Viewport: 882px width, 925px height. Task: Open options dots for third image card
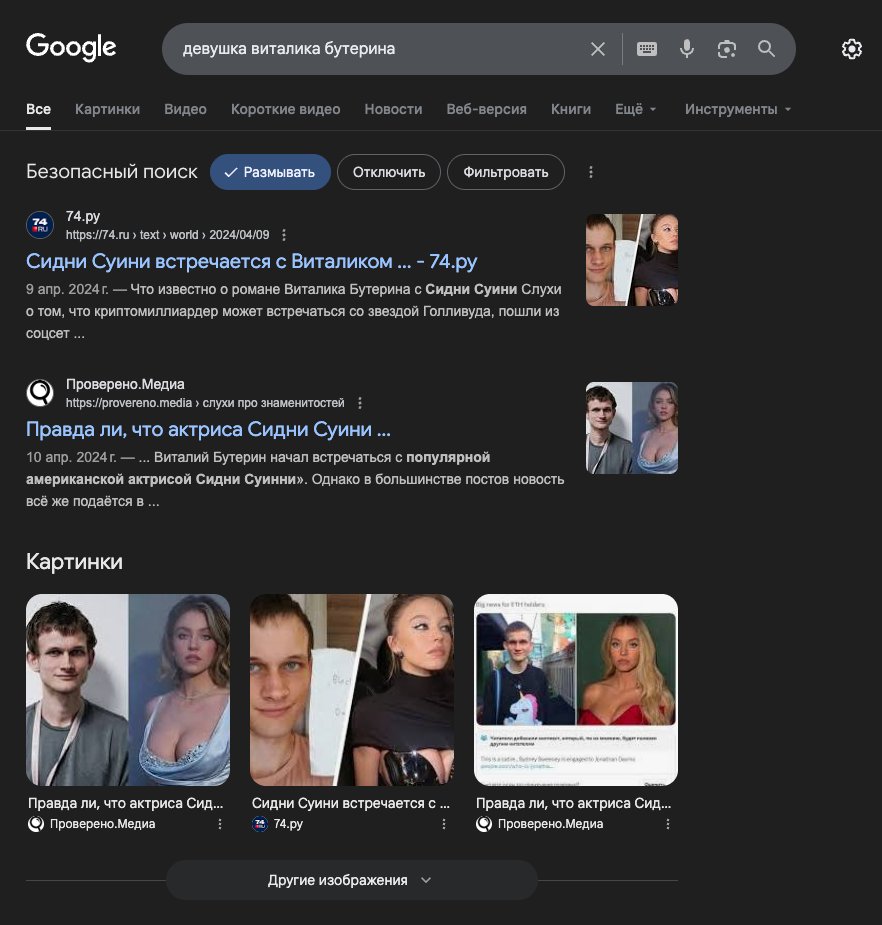668,824
